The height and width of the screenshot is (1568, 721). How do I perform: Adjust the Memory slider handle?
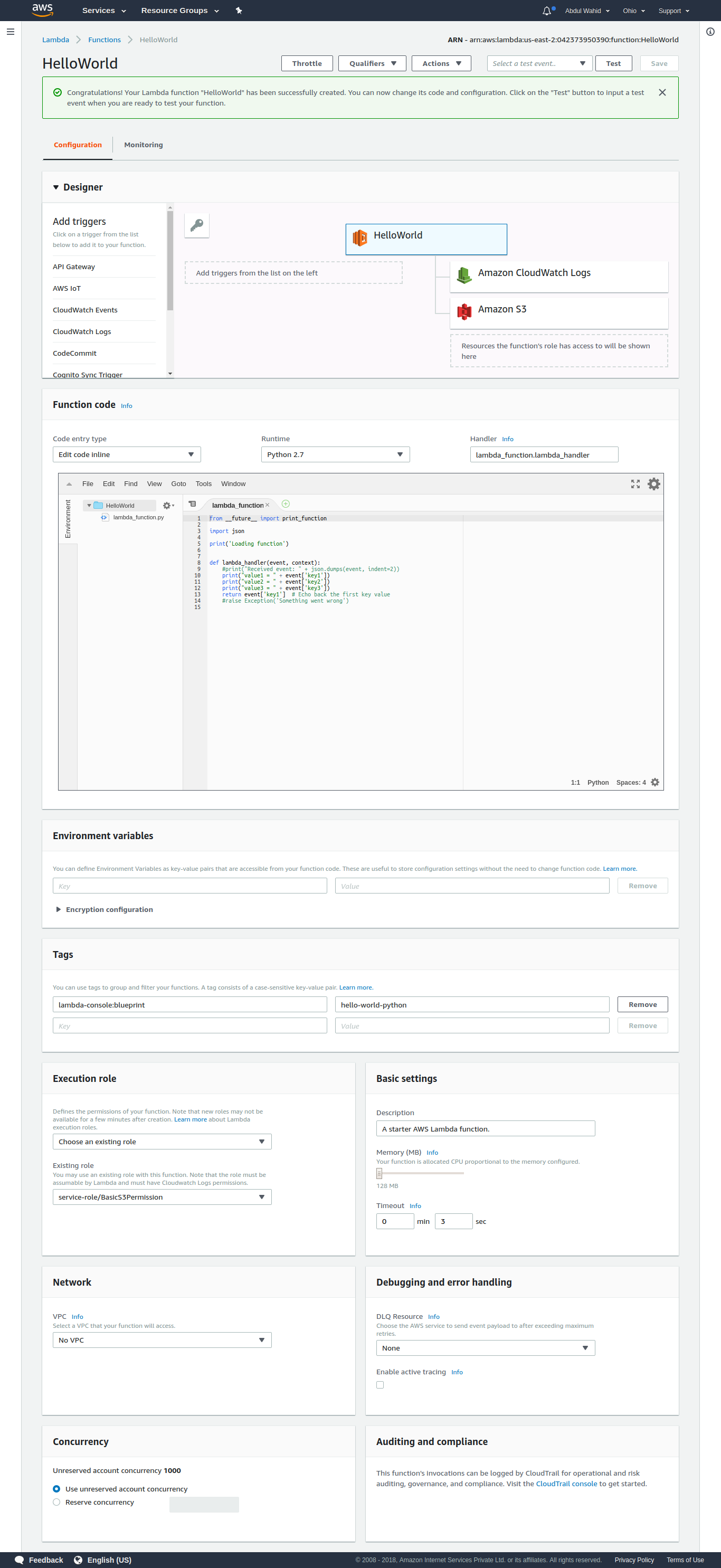click(379, 1173)
